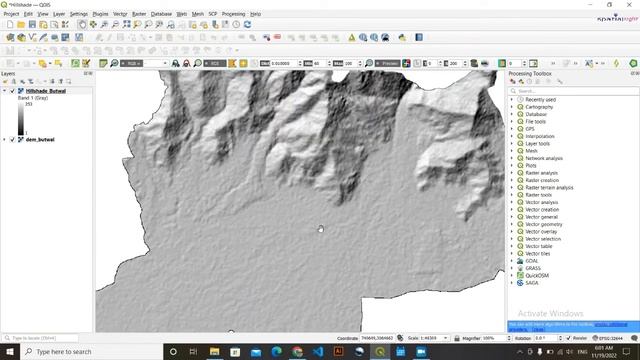
Task: Open the Raster menu
Action: 139,14
